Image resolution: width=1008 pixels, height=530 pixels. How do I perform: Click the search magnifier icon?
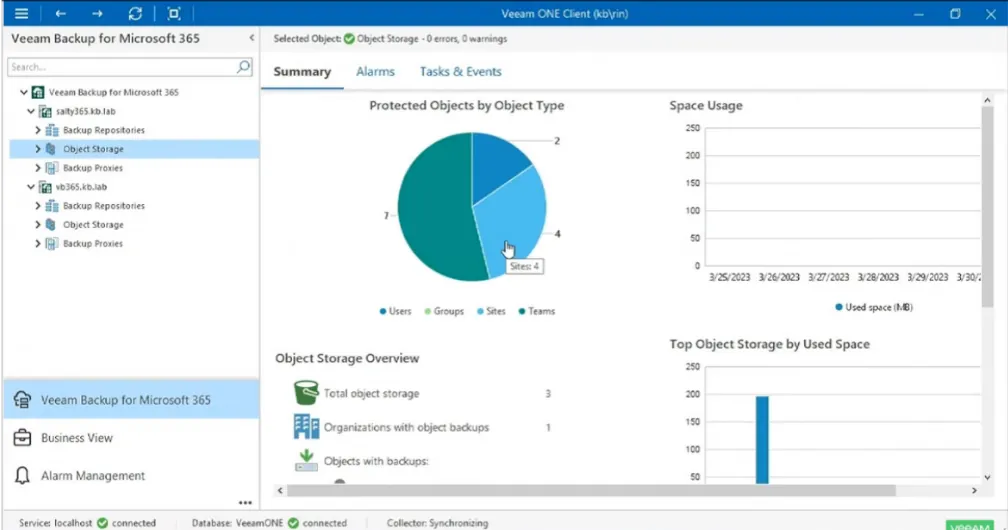244,66
